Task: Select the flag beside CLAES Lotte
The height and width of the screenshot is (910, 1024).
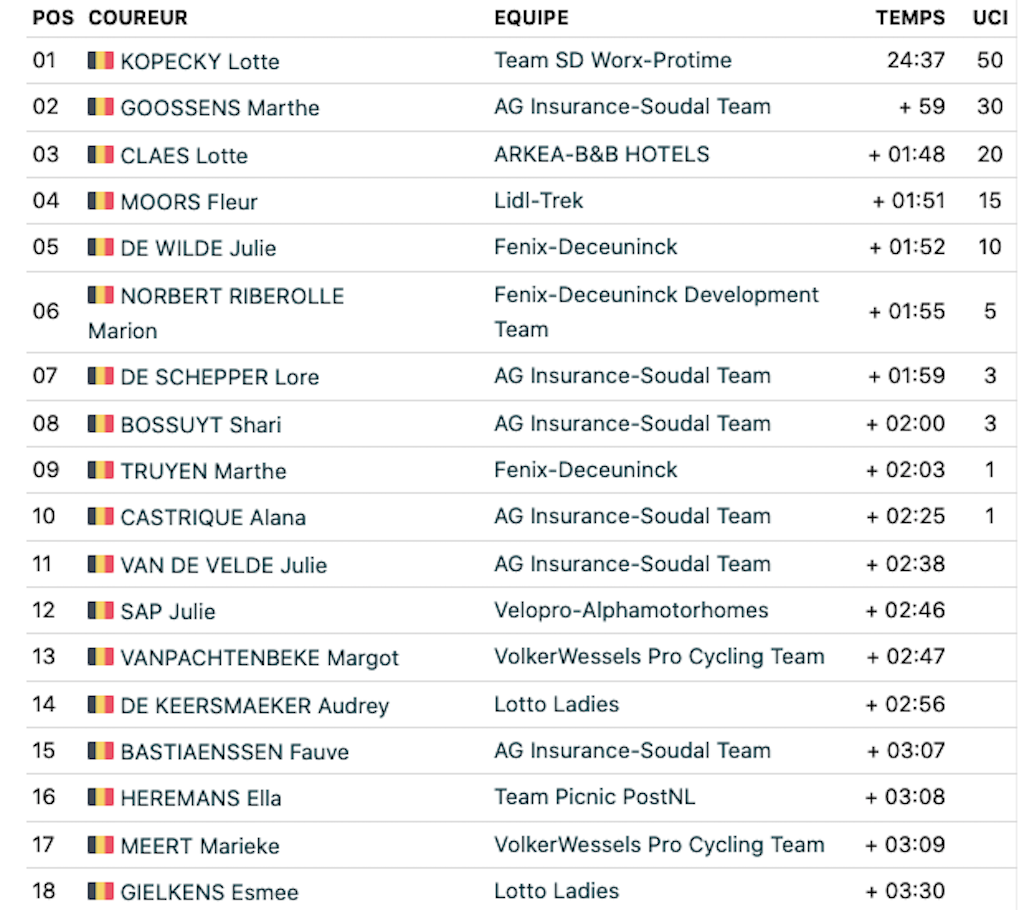Action: (x=101, y=155)
